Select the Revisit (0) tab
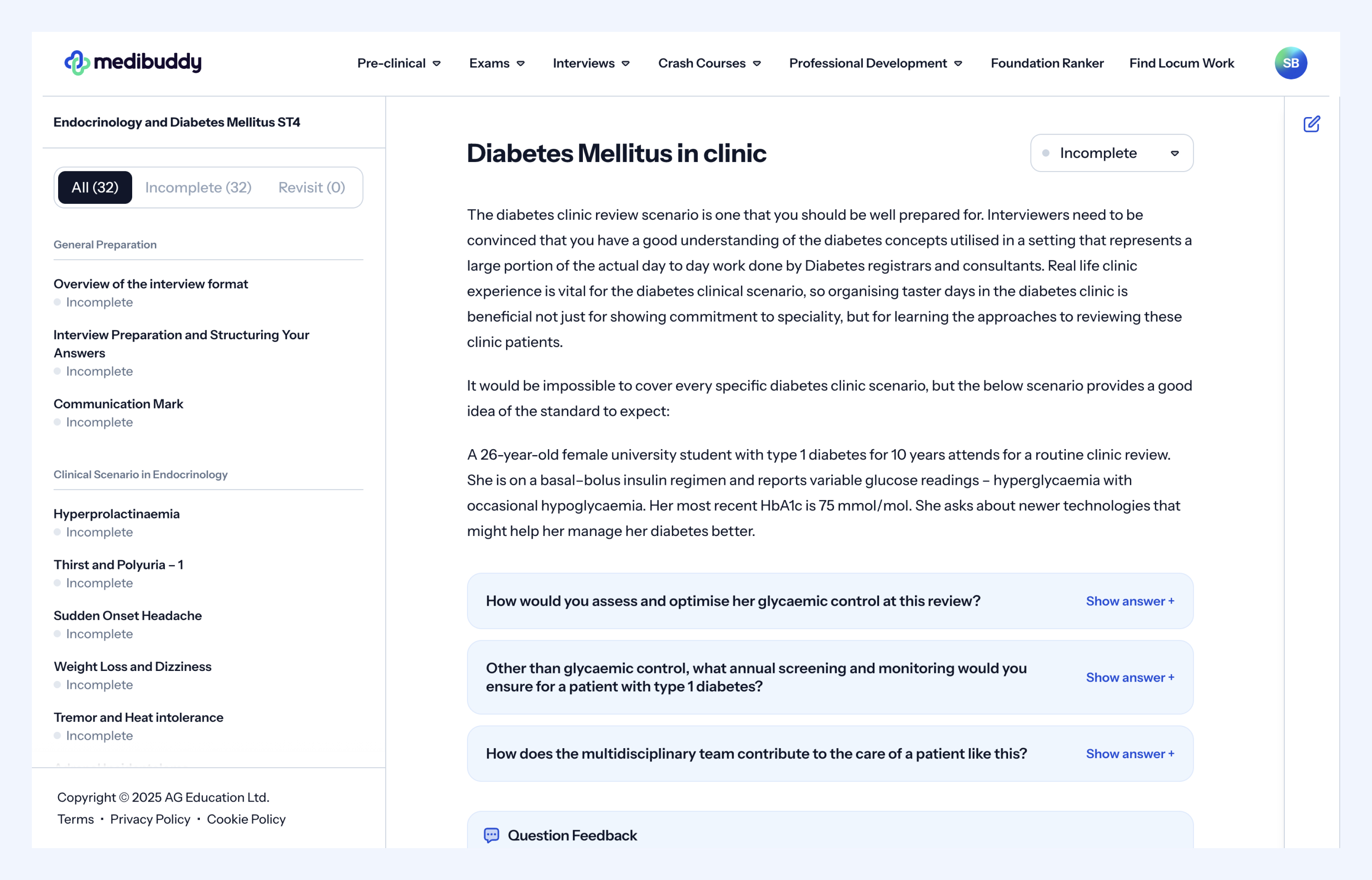Screen dimensions: 1372x880 click(x=311, y=188)
